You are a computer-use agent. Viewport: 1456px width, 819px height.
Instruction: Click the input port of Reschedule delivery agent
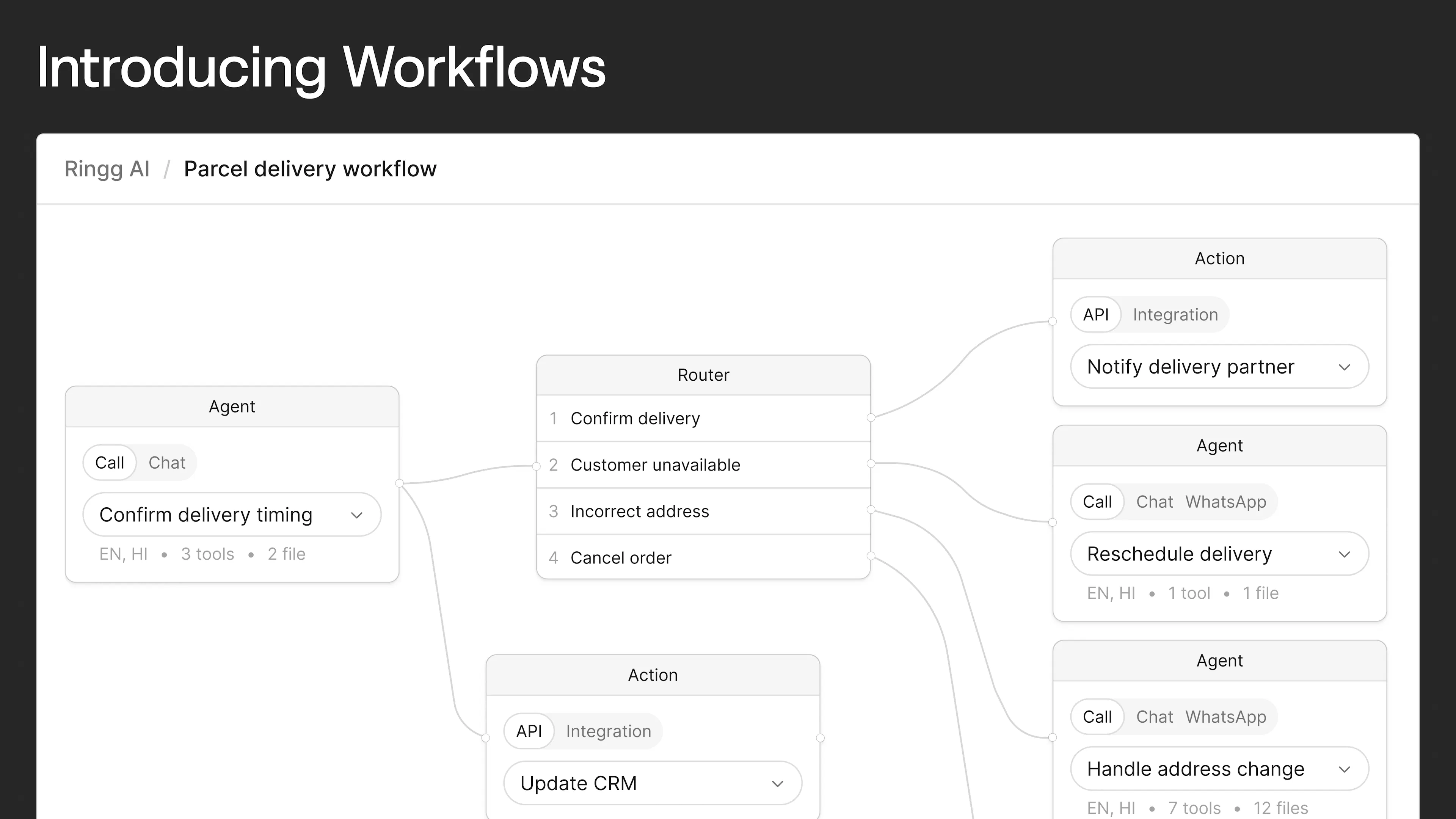click(1053, 522)
